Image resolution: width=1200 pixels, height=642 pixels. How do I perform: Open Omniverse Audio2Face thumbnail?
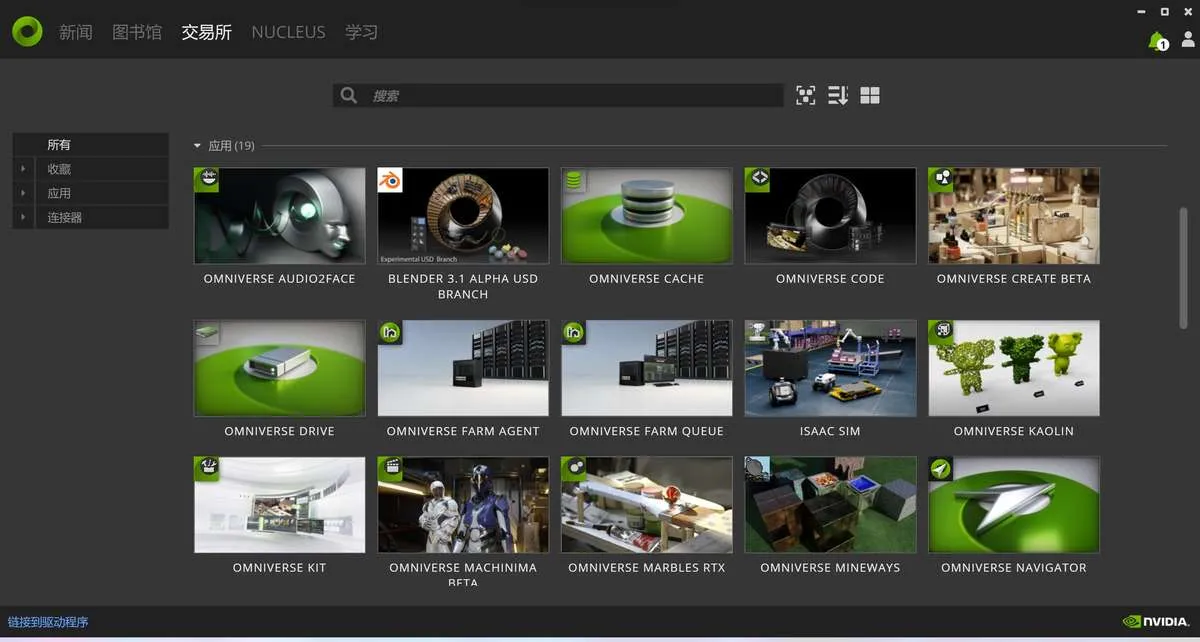(279, 215)
